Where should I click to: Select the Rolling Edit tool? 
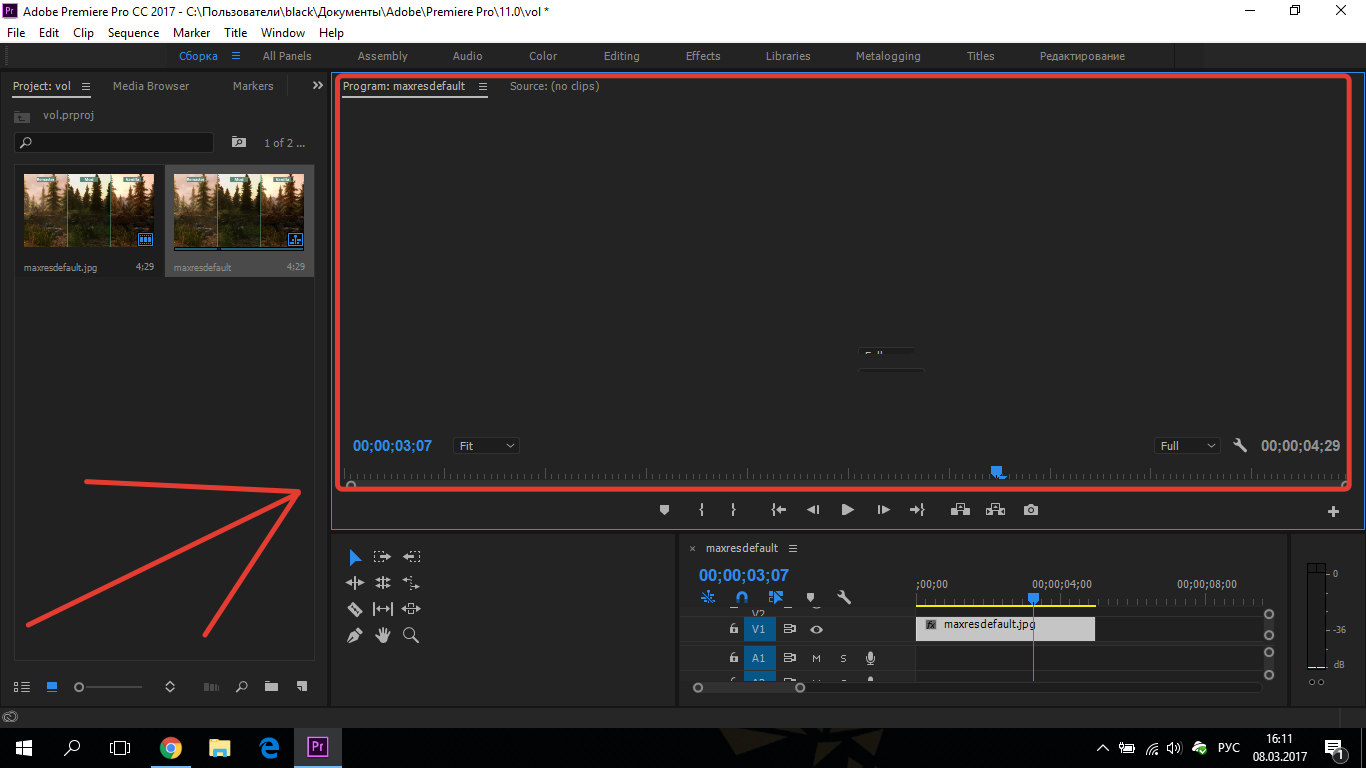[x=382, y=583]
